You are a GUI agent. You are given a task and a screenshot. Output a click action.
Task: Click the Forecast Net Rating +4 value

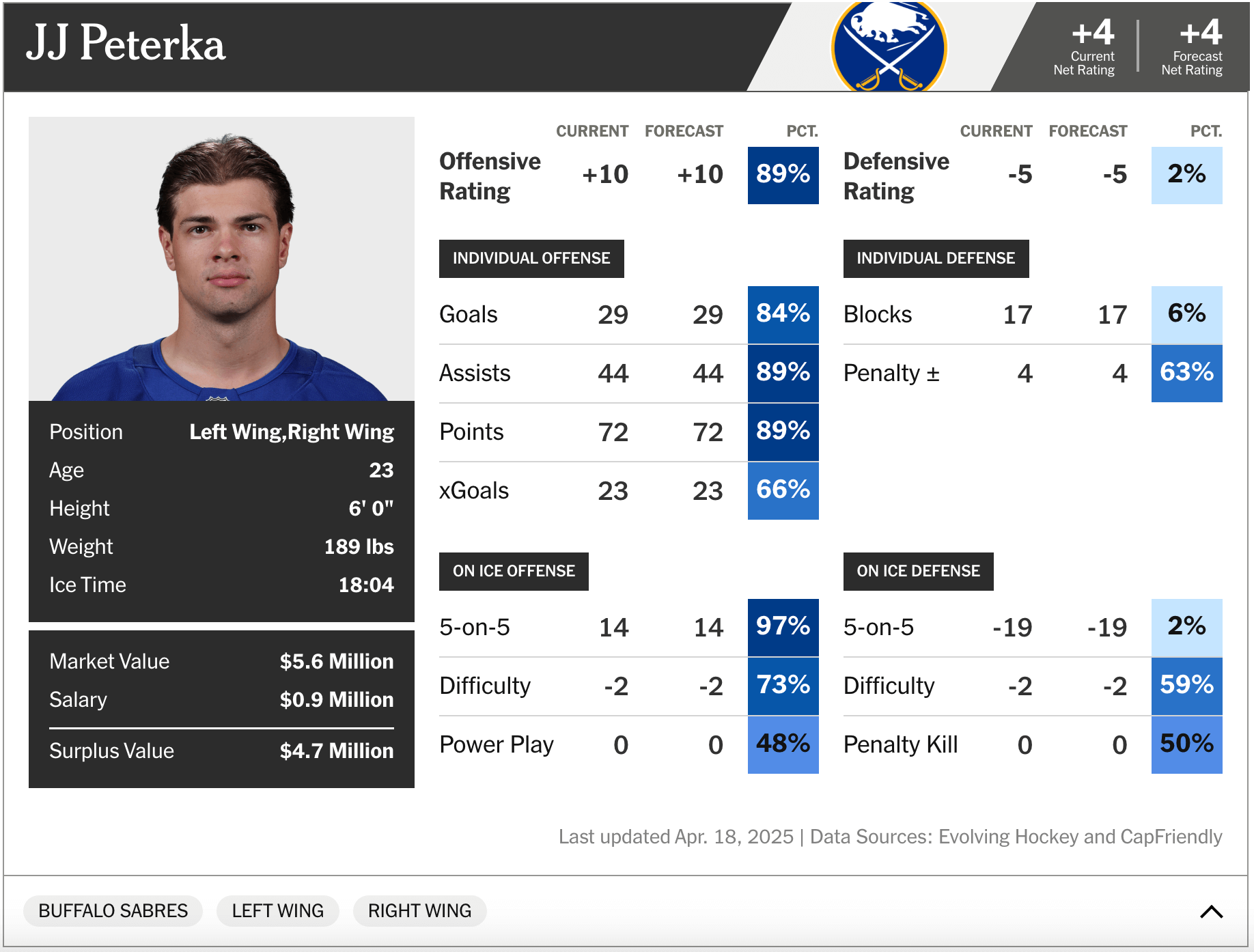pos(1200,32)
